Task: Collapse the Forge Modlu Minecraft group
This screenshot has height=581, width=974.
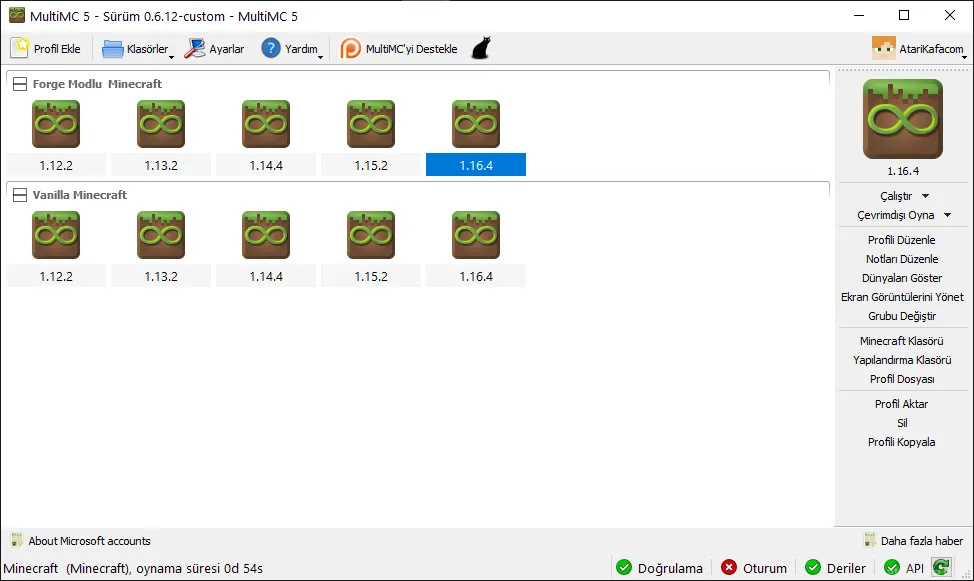Action: coord(20,84)
